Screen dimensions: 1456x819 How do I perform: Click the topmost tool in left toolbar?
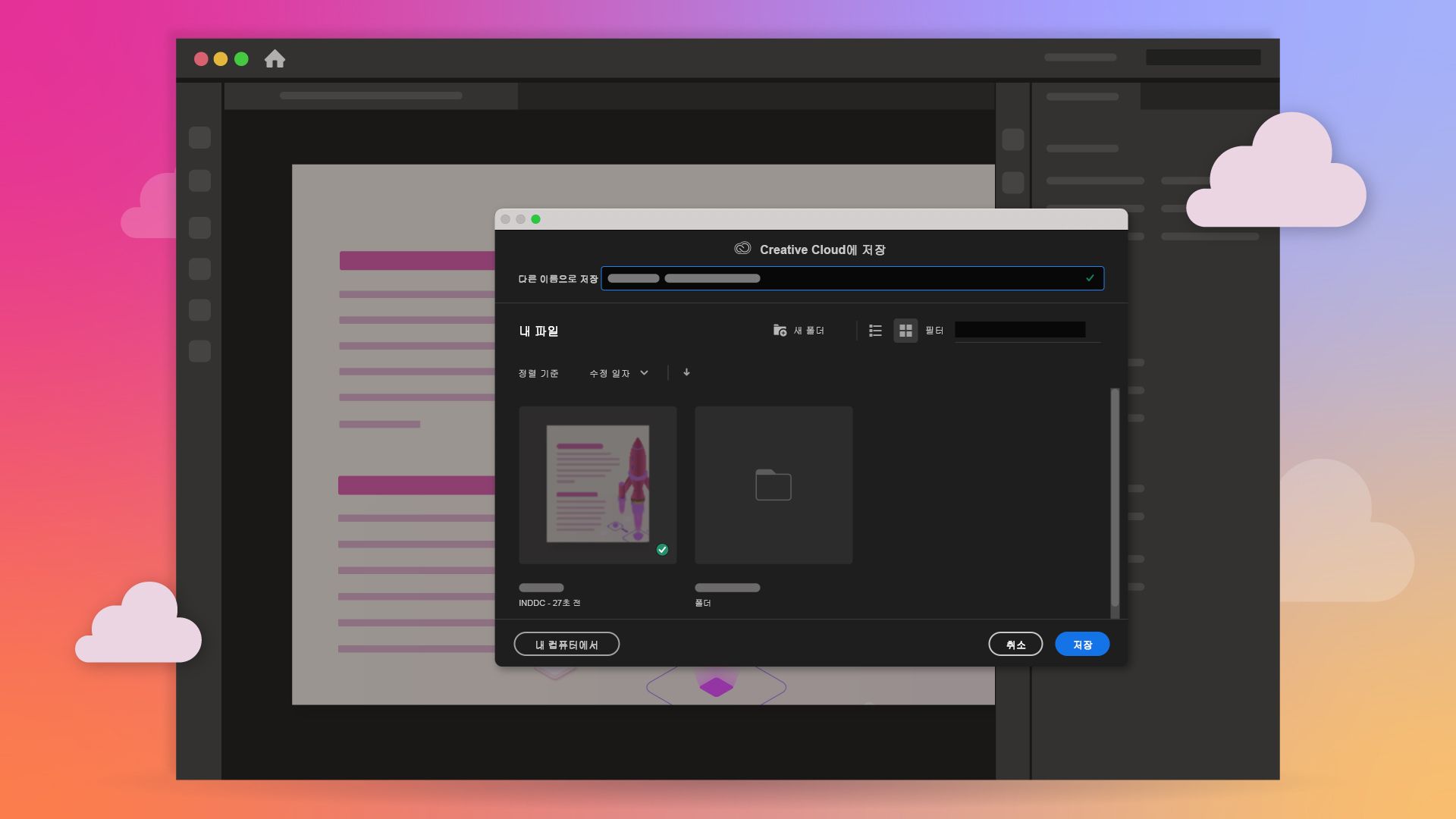[199, 138]
